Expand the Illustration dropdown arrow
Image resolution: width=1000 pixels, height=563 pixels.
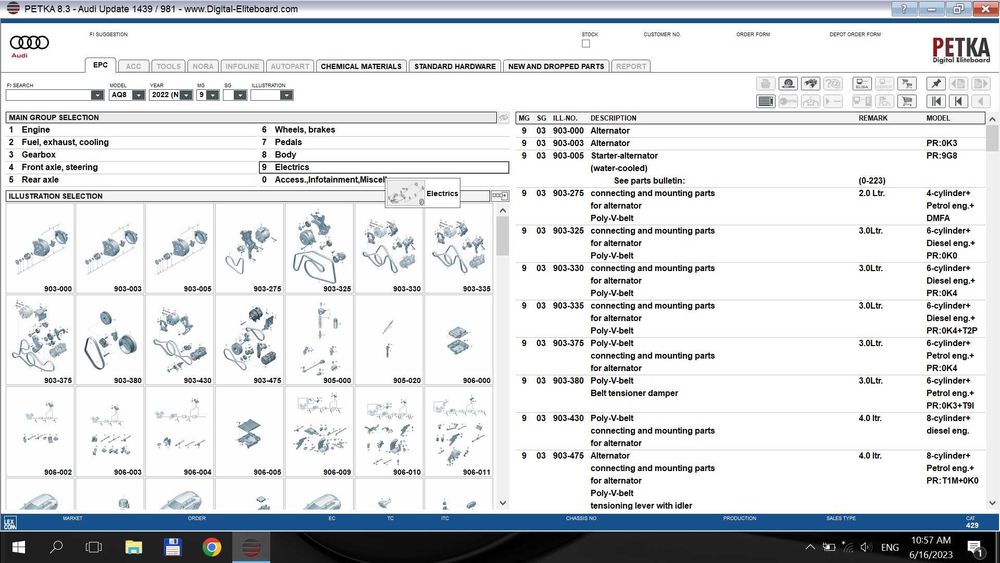pyautogui.click(x=287, y=95)
